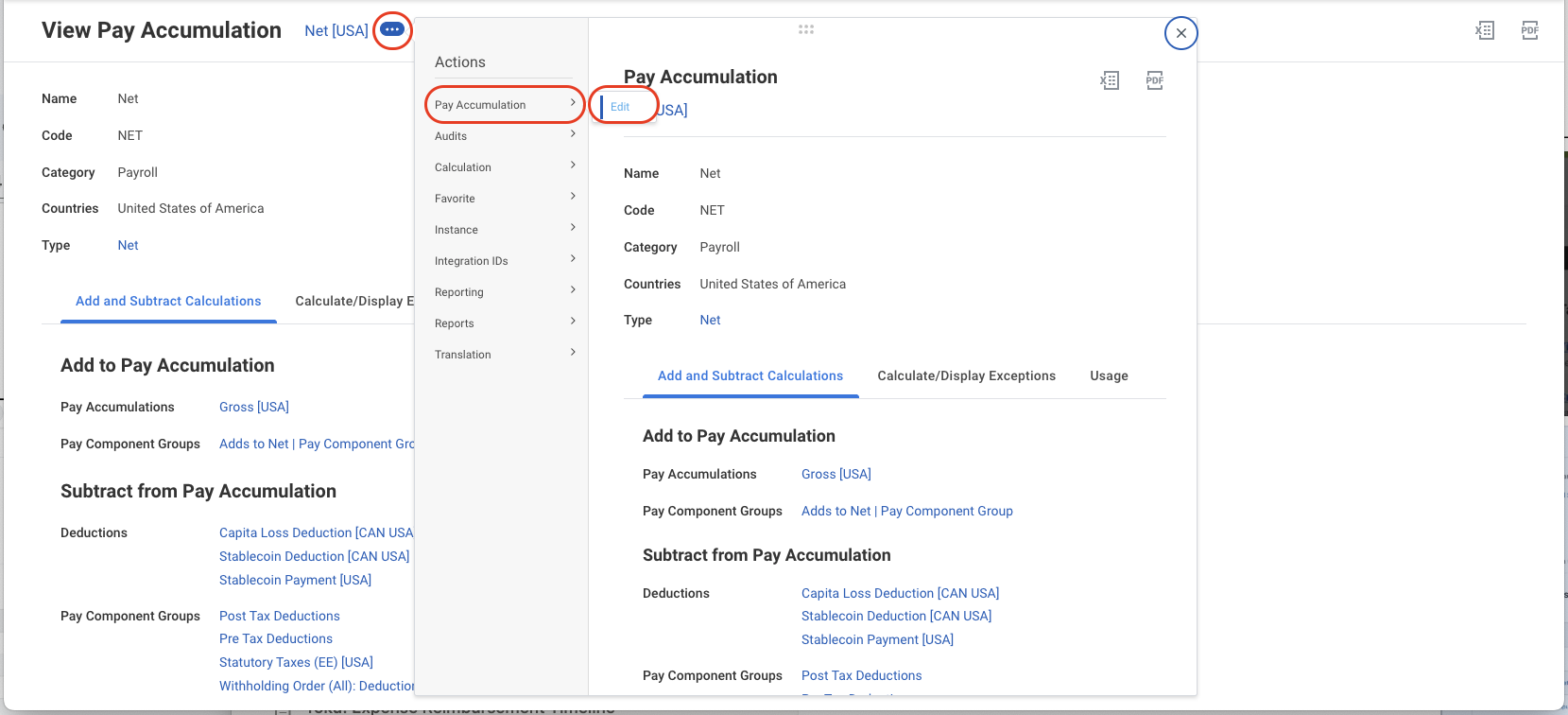Grab the popup drag handle dots

click(x=806, y=29)
